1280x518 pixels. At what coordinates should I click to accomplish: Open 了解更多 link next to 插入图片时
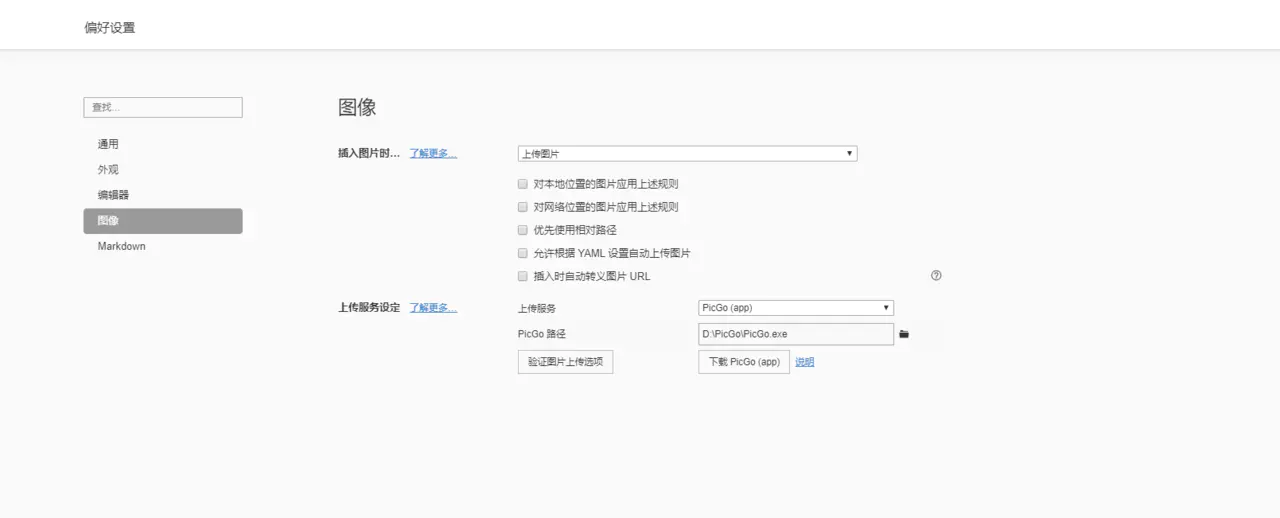pyautogui.click(x=433, y=154)
